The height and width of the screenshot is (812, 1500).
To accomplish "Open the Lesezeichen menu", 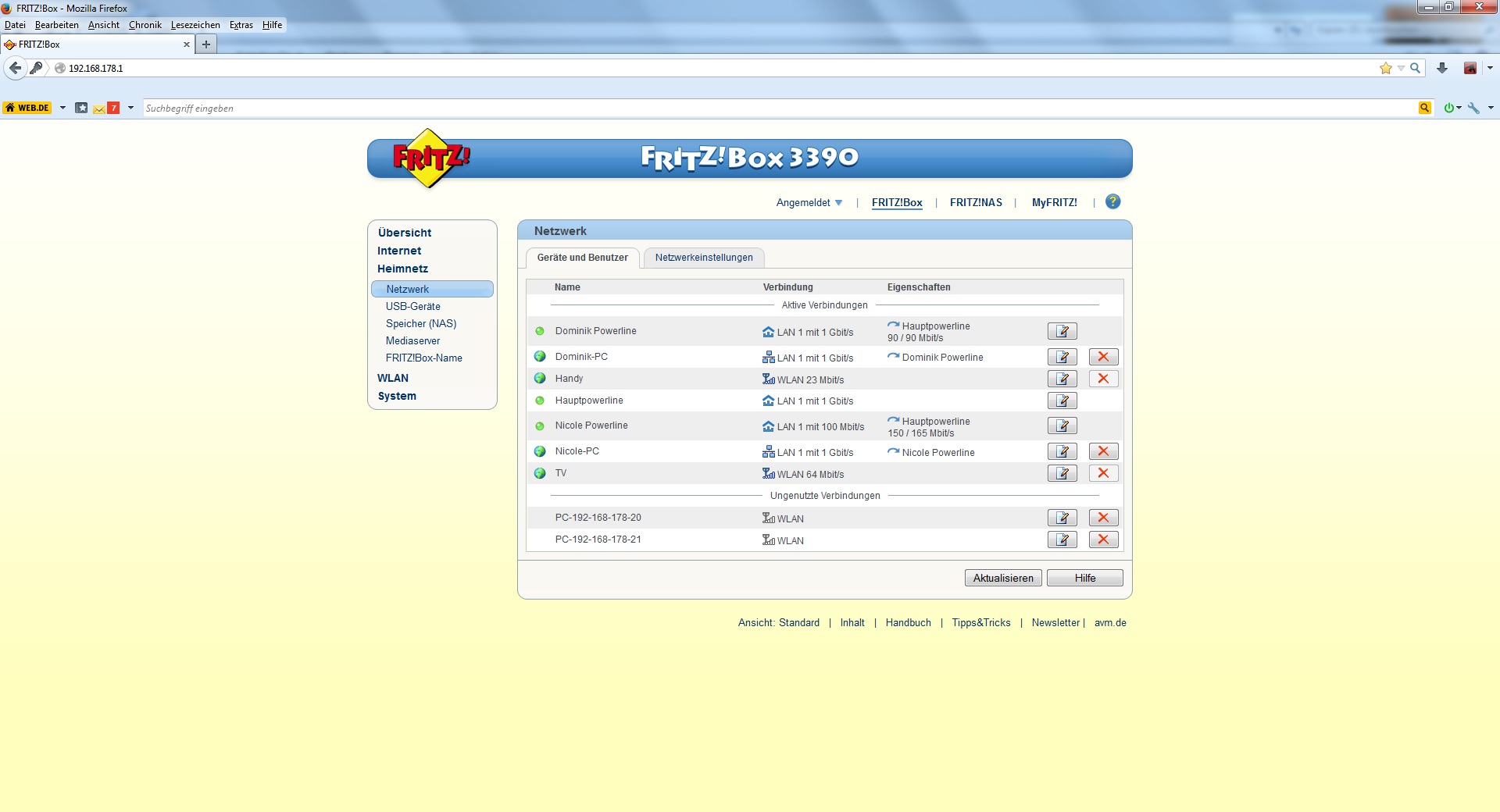I will [x=195, y=25].
